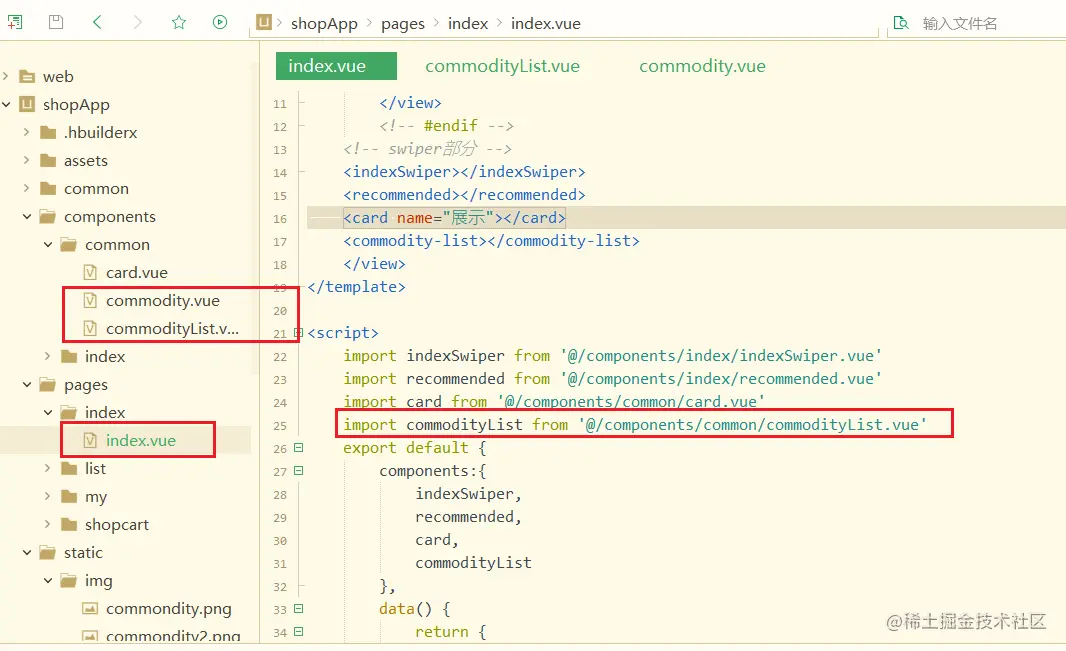This screenshot has width=1066, height=651.
Task: Open commodityList.v... in the file tree
Action: tap(173, 329)
